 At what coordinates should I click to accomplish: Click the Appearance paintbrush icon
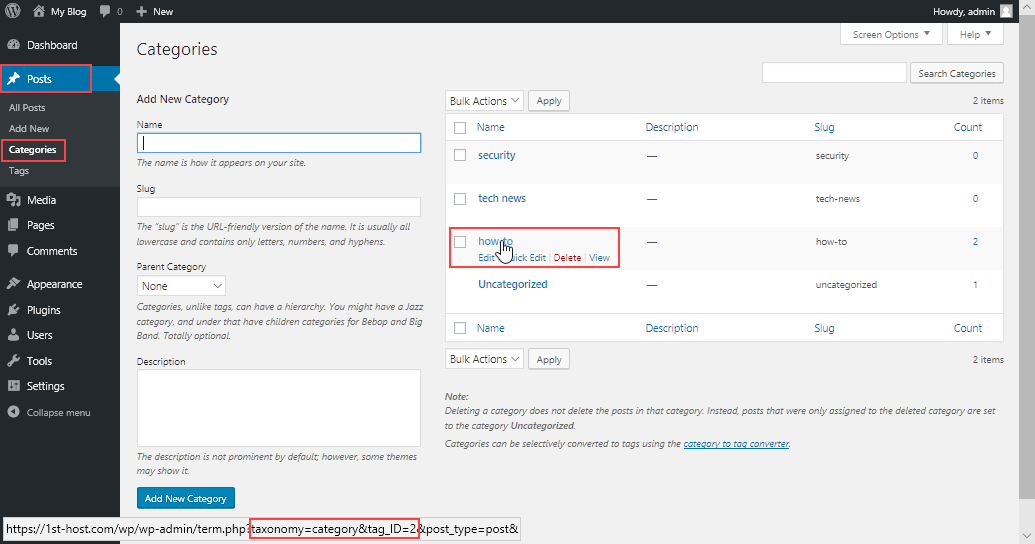14,284
